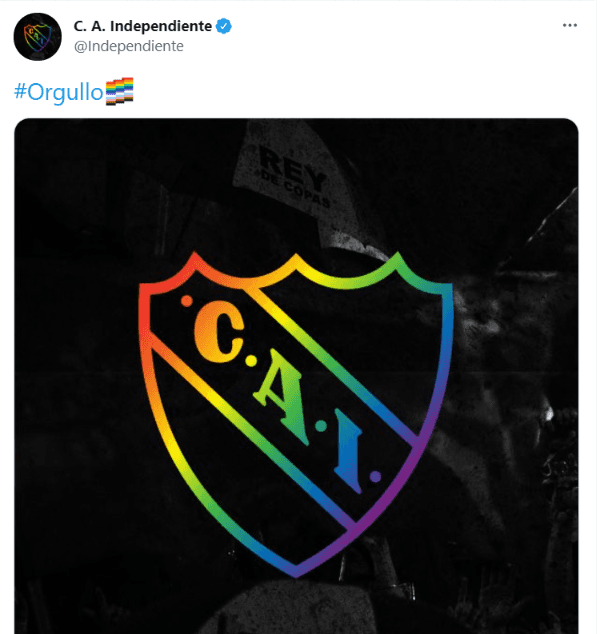Open the three-dot more options menu
Screen dimensions: 600x634
pyautogui.click(x=570, y=25)
